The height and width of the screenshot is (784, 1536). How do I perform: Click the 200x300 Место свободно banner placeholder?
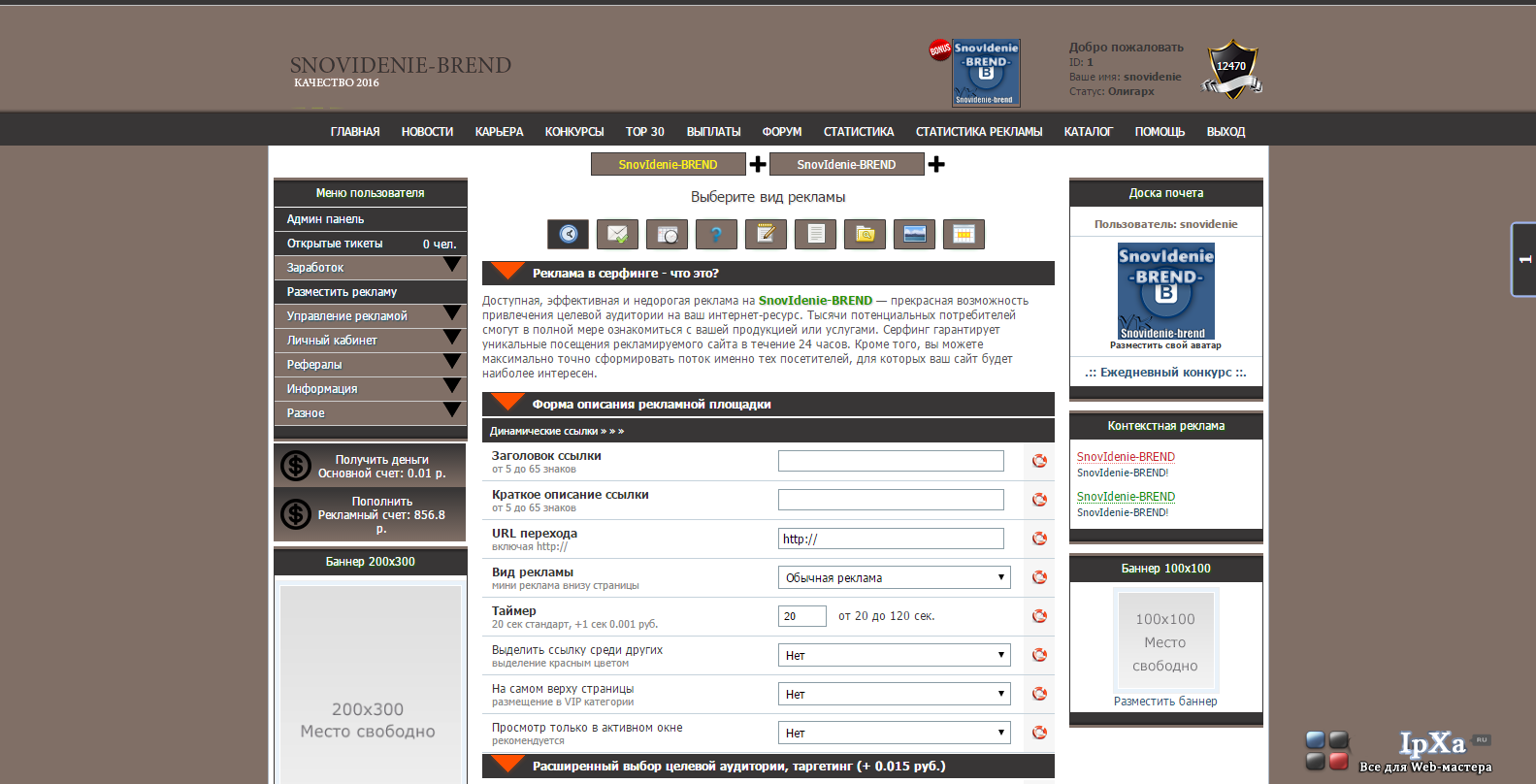(370, 684)
